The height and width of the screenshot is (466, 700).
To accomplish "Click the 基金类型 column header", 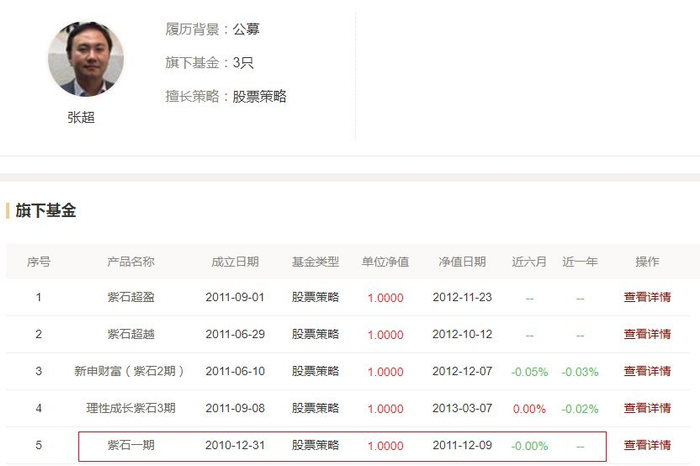I will tap(315, 262).
